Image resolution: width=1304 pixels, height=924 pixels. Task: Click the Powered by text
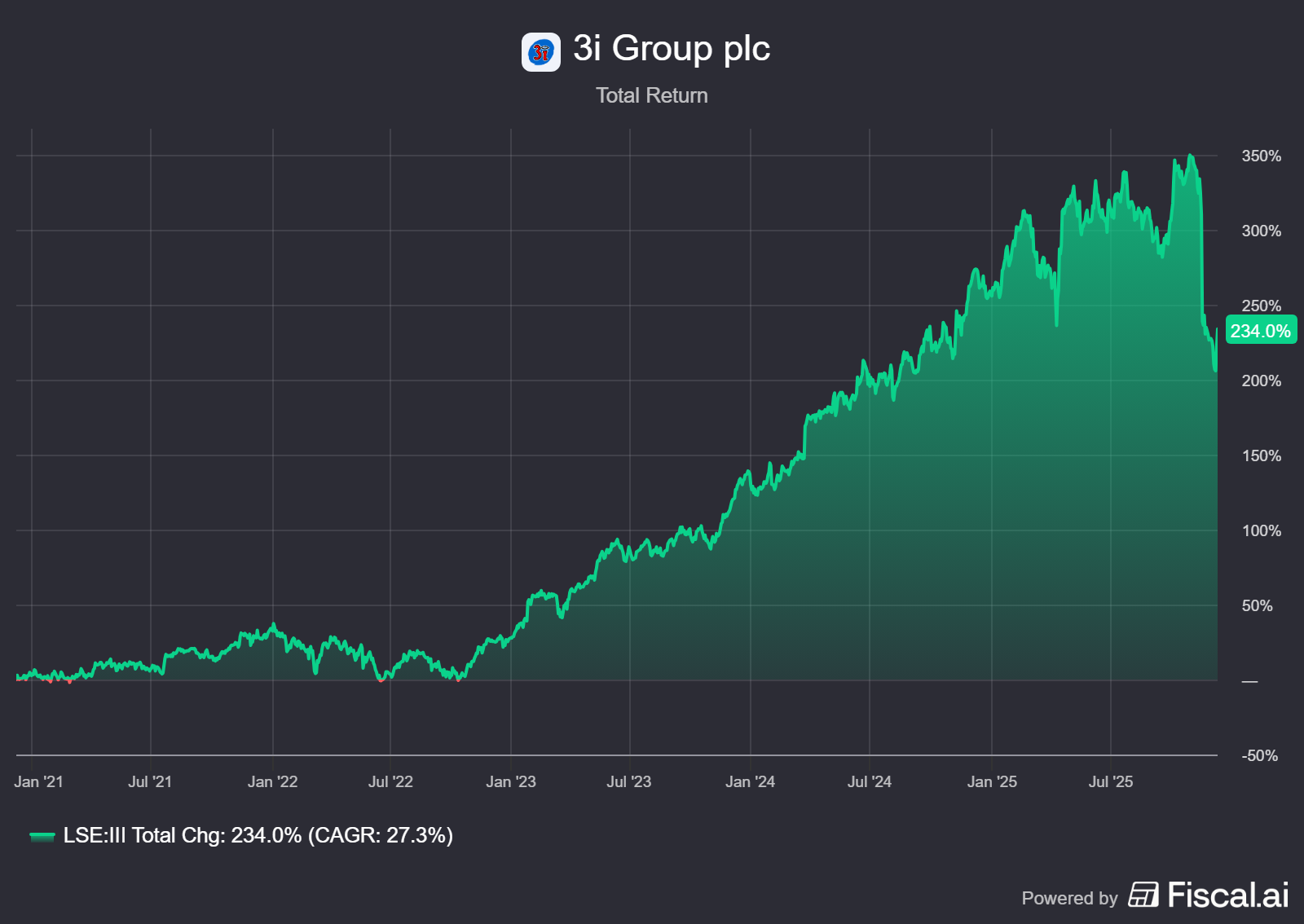pyautogui.click(x=1069, y=898)
